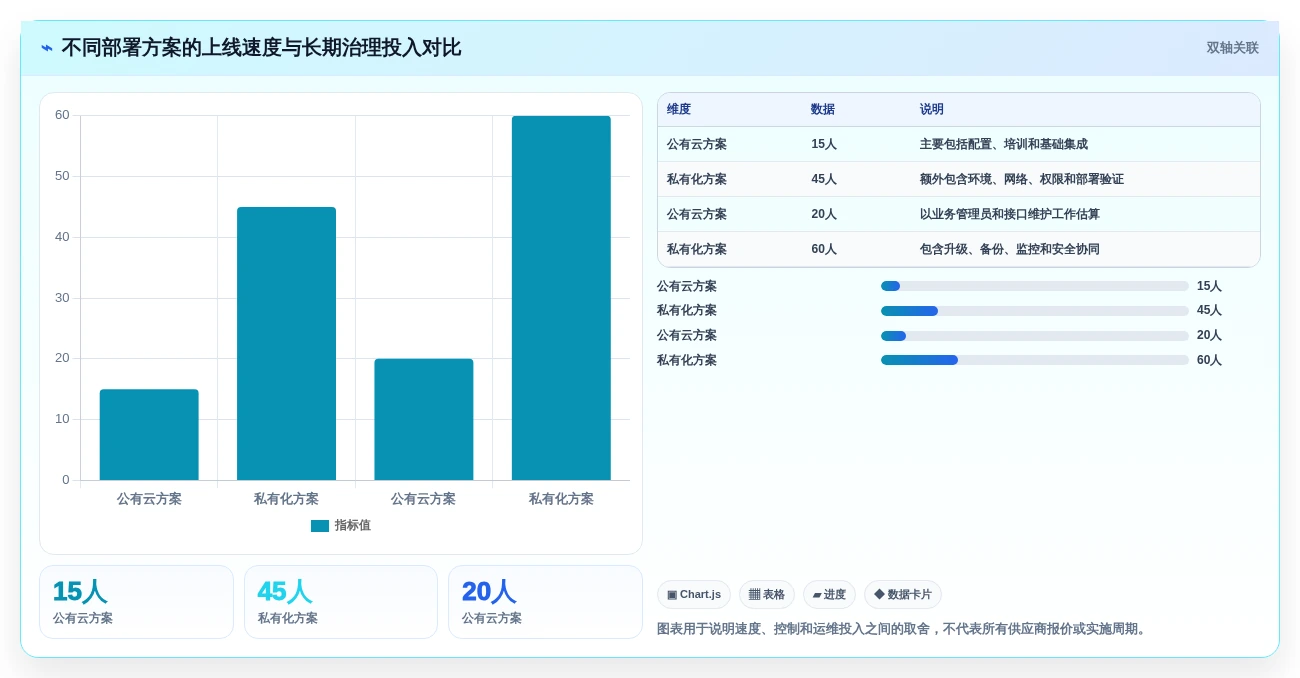Open the 15人 公有云方案 stat card
The image size is (1300, 678).
pos(136,602)
